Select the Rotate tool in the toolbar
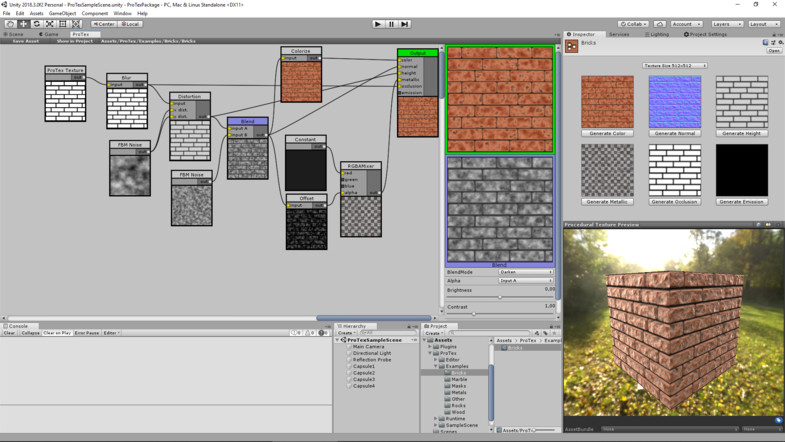This screenshot has width=785, height=442. point(37,24)
